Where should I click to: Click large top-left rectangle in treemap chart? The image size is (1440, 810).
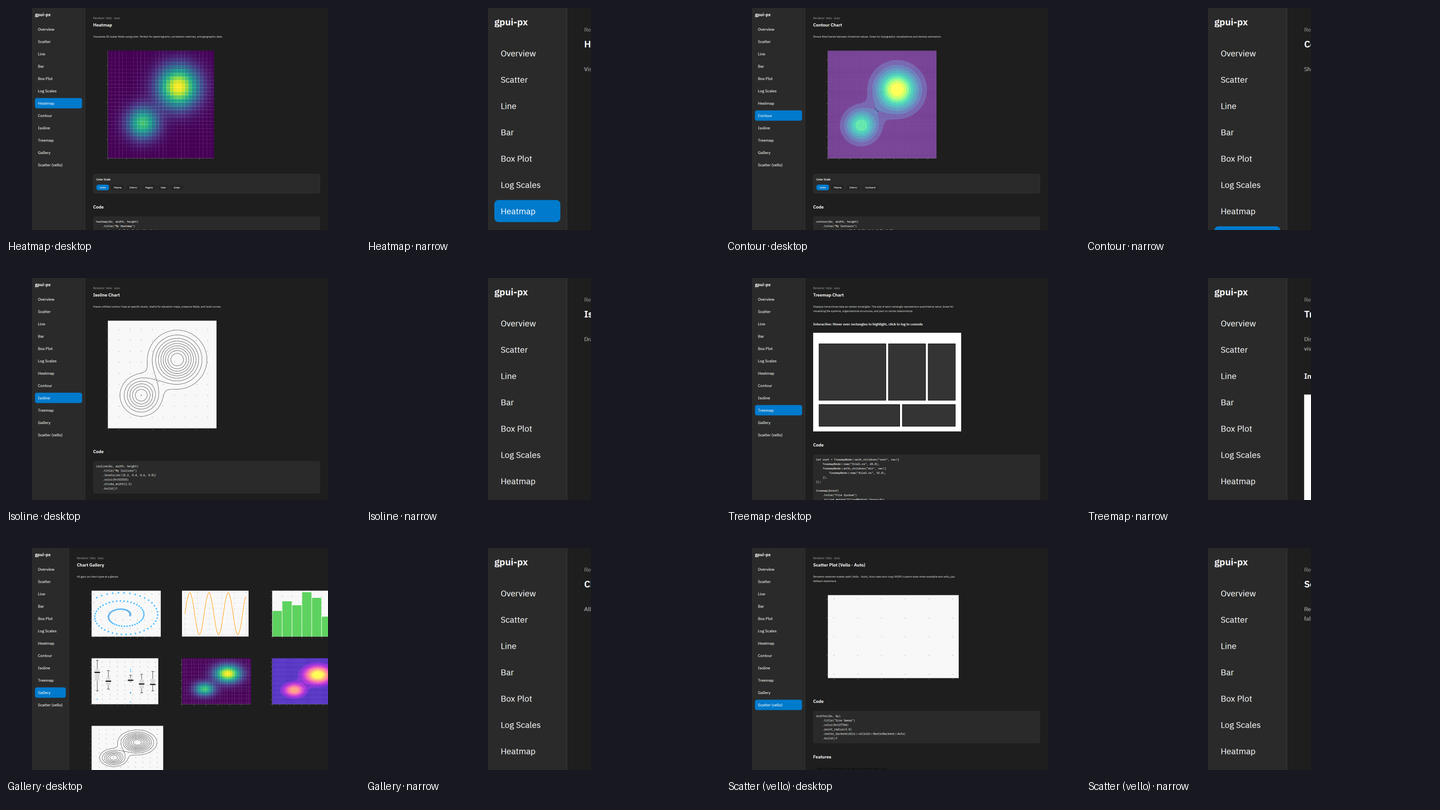click(852, 372)
